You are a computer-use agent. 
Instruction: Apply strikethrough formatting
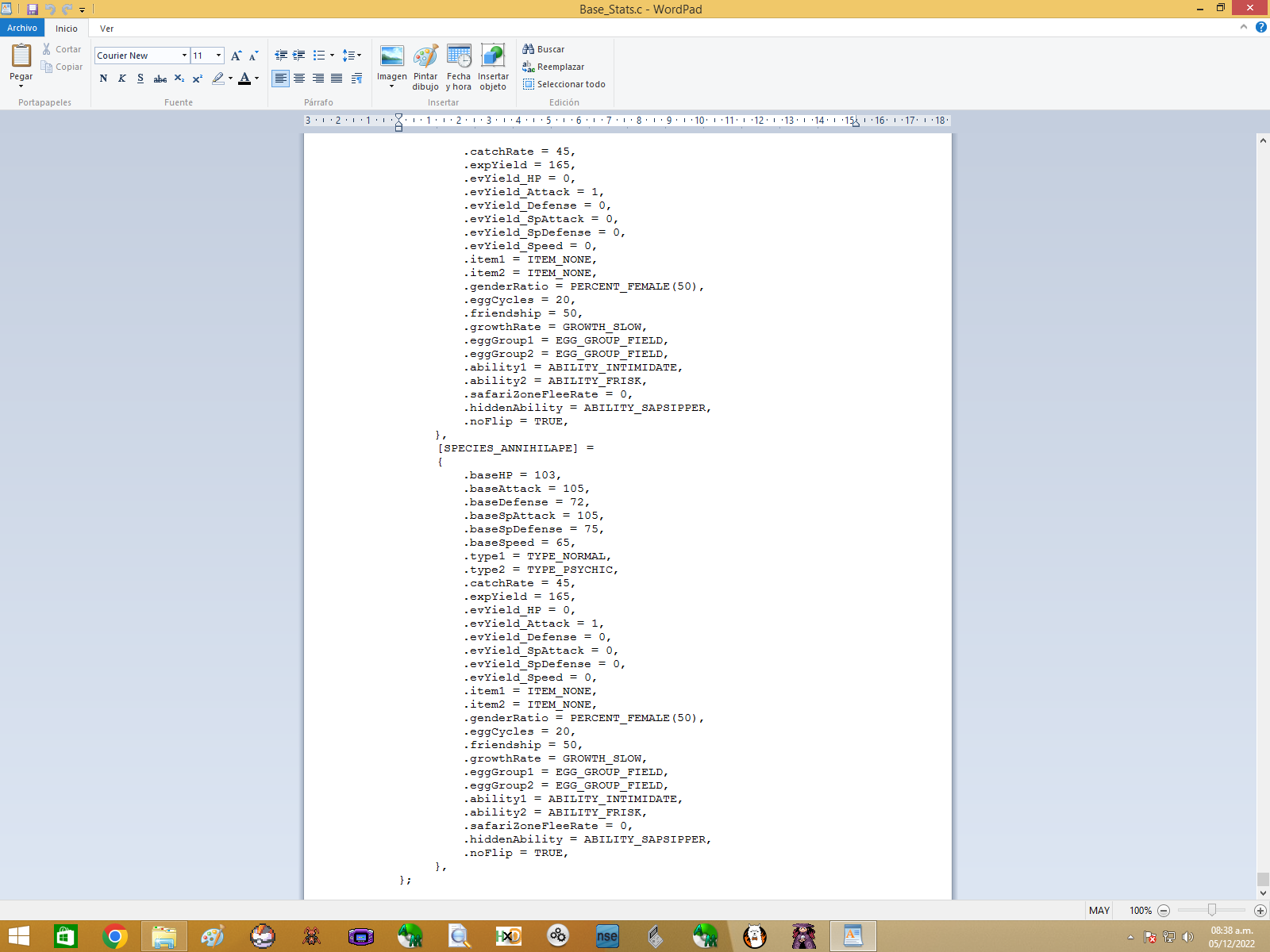coord(160,79)
